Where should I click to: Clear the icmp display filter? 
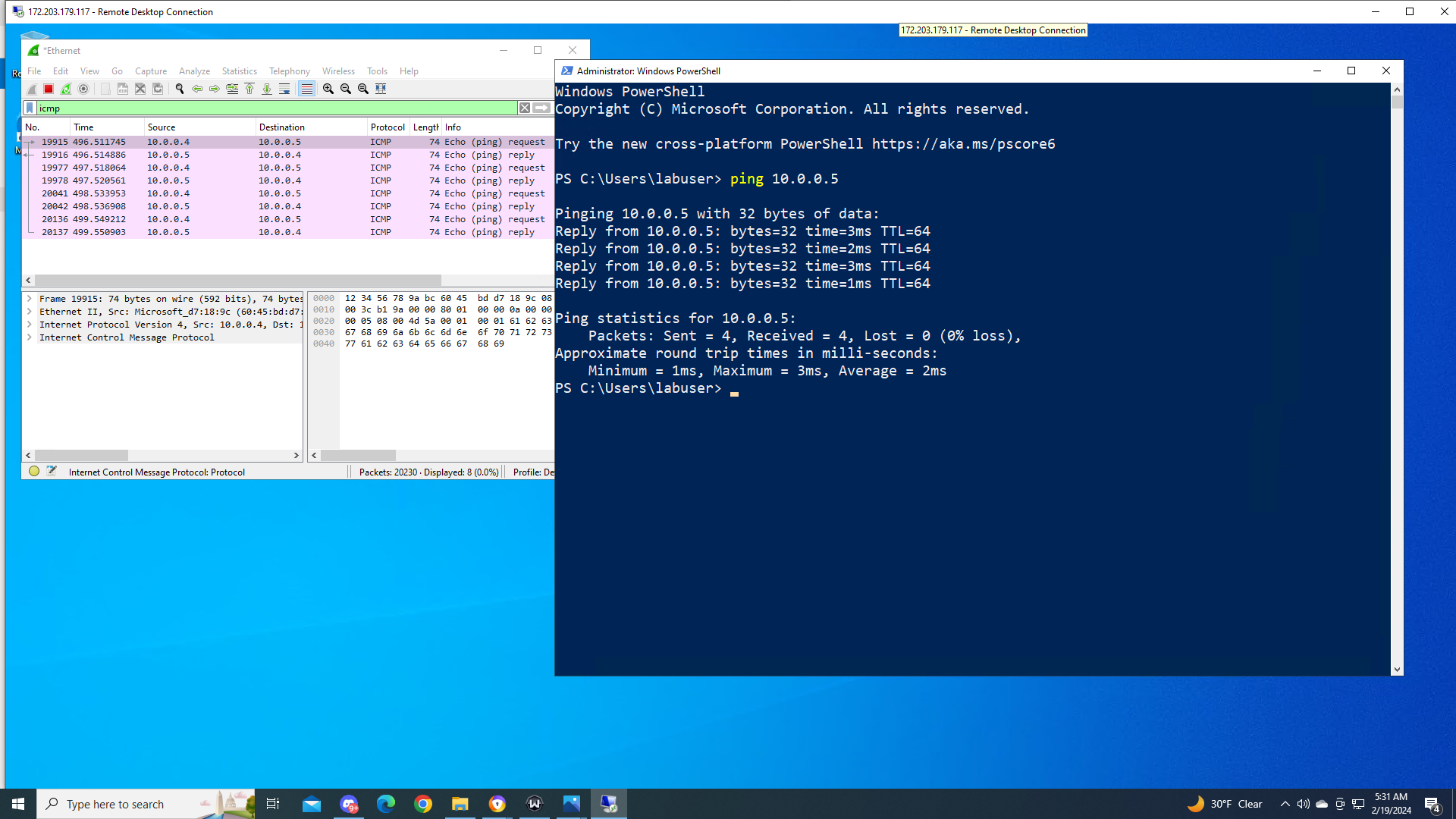coord(525,108)
